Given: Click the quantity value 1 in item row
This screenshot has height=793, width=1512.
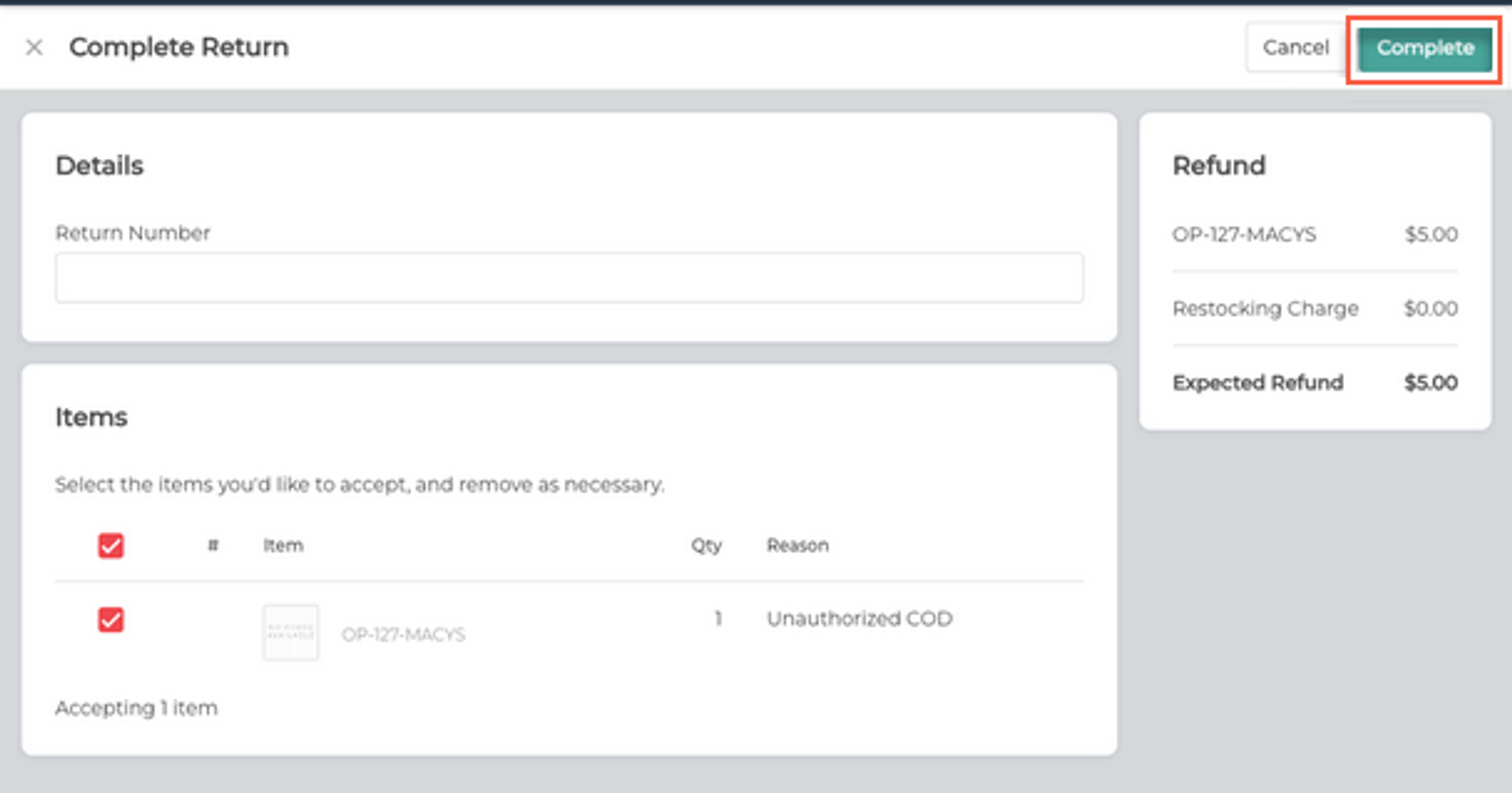Looking at the screenshot, I should pos(718,618).
